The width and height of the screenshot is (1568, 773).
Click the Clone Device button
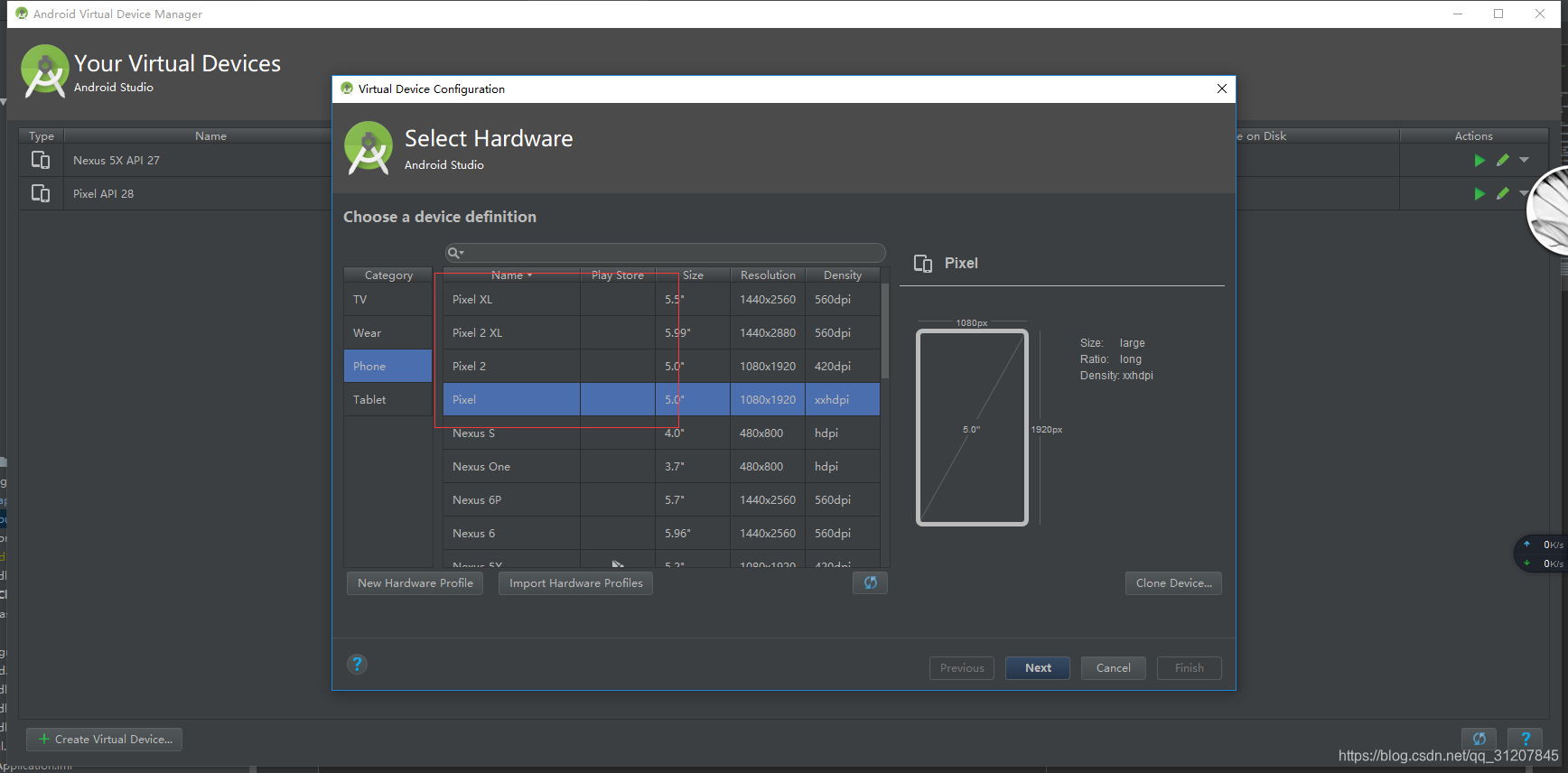pos(1173,582)
